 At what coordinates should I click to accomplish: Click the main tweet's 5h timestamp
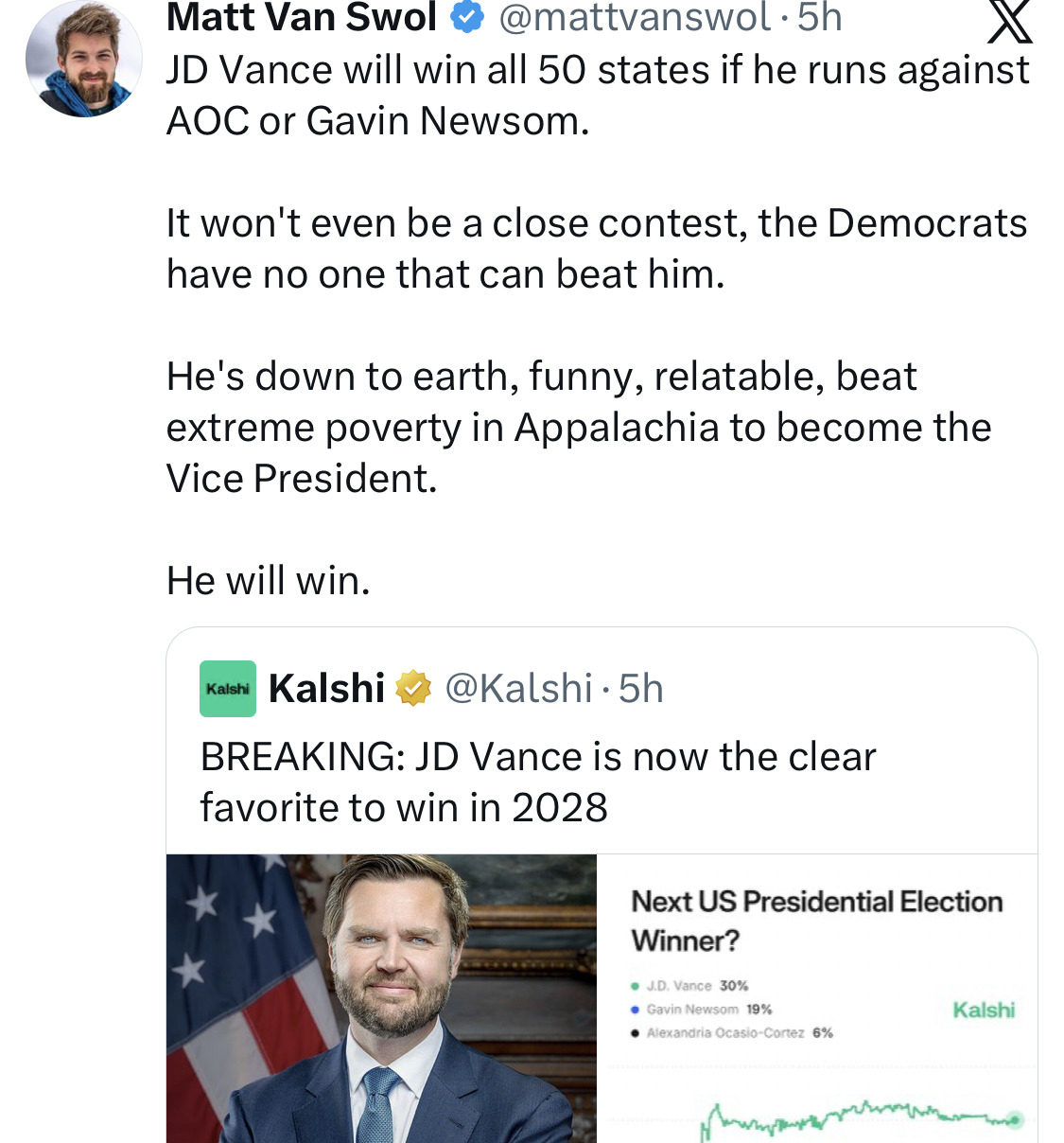[x=819, y=17]
